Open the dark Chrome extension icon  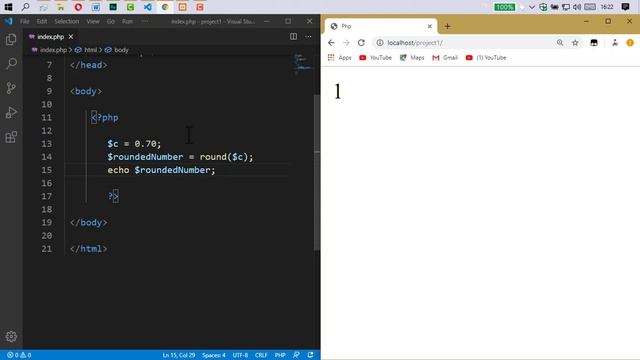594,42
